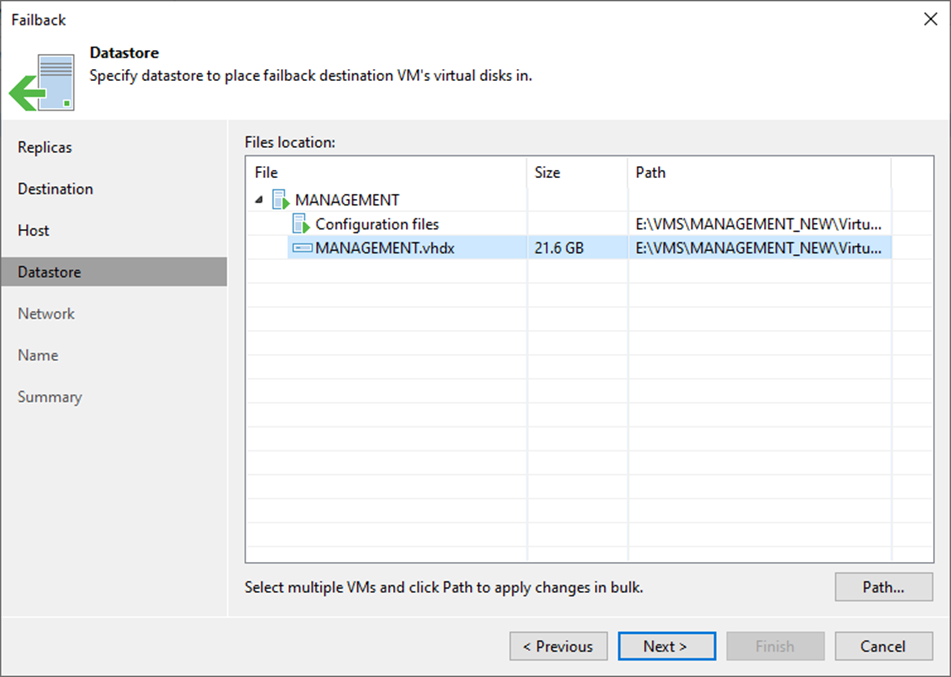Select the Datastore wizard step
The image size is (951, 677).
(x=49, y=272)
